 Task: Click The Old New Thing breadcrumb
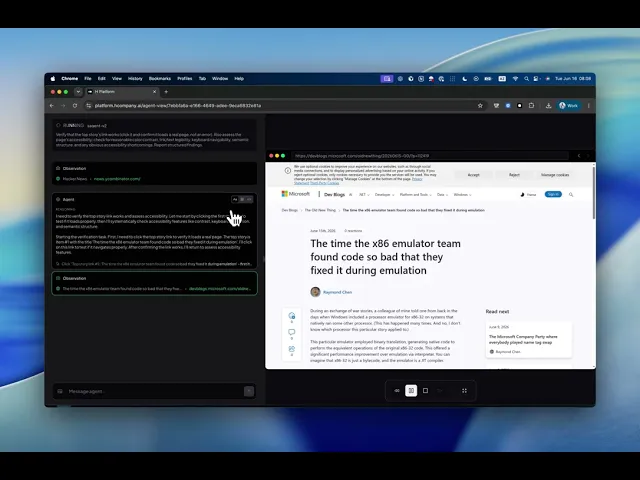point(320,210)
